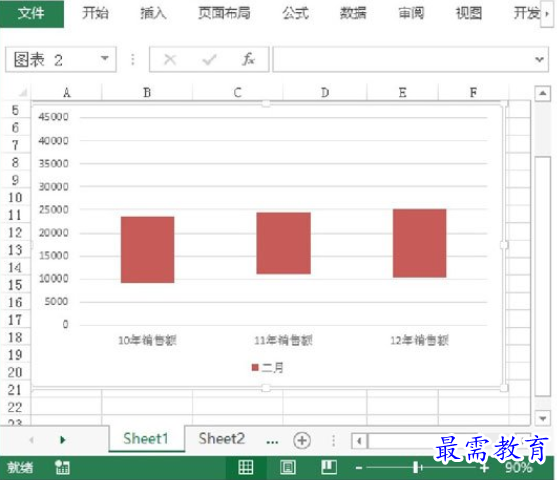The height and width of the screenshot is (480, 557).
Task: Click the formula bar Enter checkmark icon
Action: pyautogui.click(x=209, y=60)
